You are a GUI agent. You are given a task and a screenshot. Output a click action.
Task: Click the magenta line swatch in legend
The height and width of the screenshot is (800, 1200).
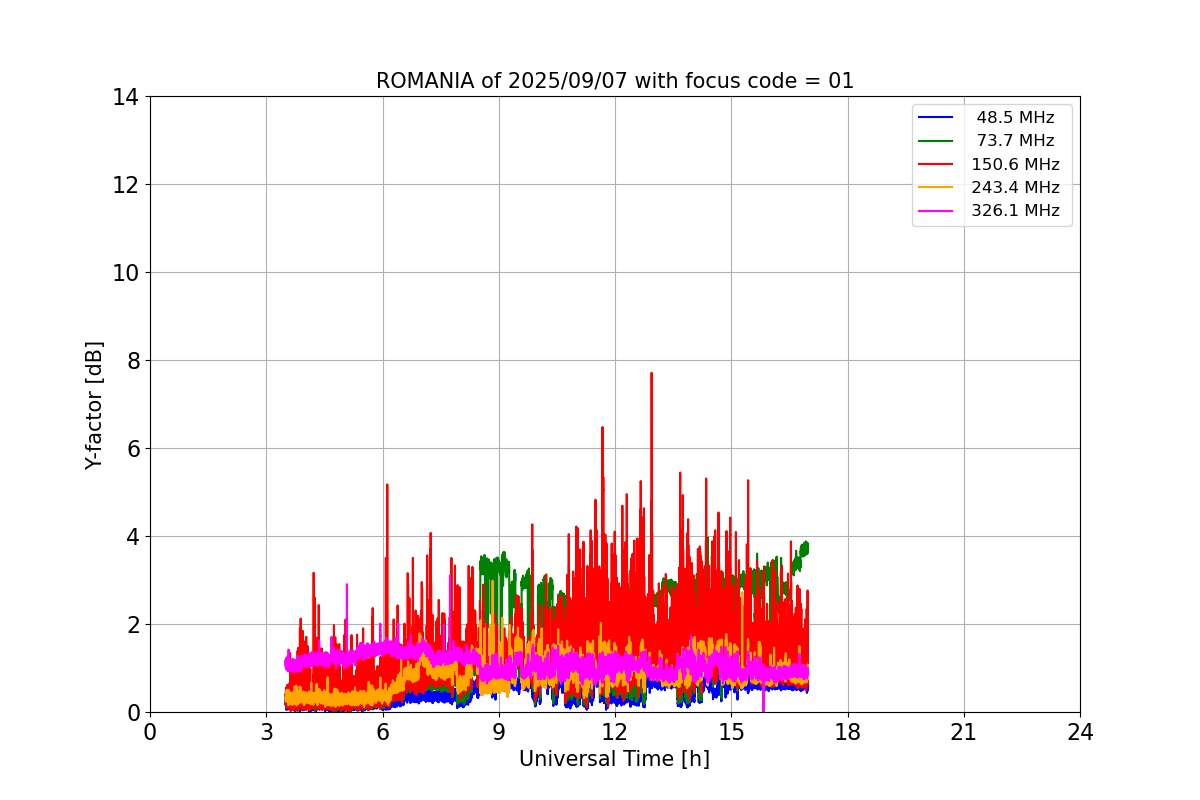click(936, 211)
